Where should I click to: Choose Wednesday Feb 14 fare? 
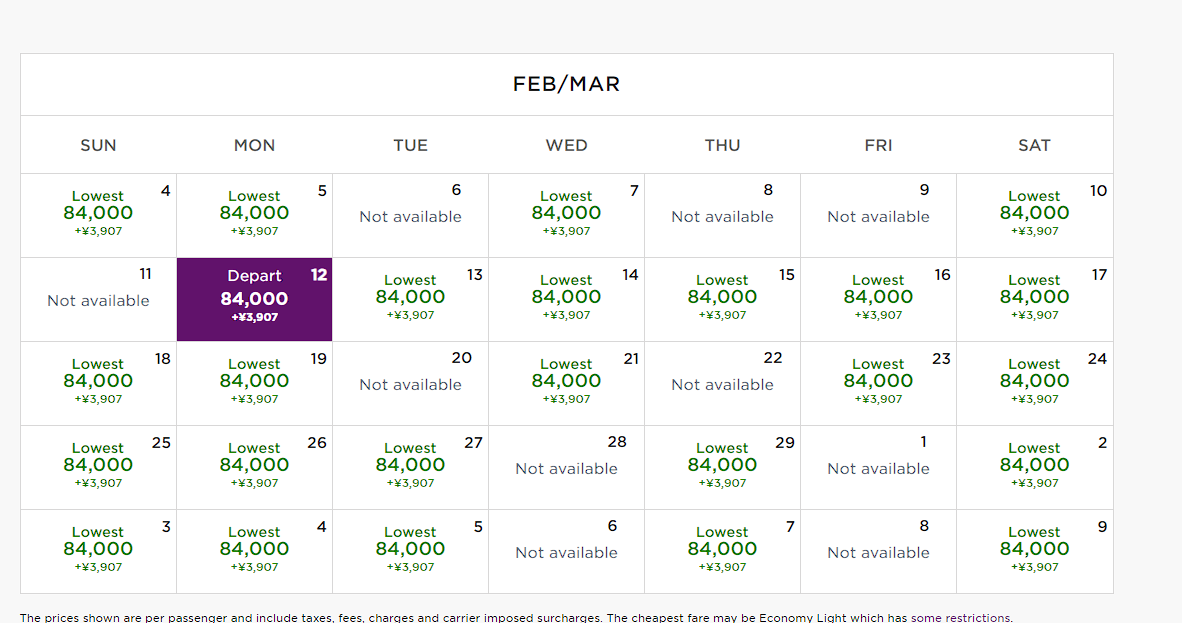(x=567, y=299)
